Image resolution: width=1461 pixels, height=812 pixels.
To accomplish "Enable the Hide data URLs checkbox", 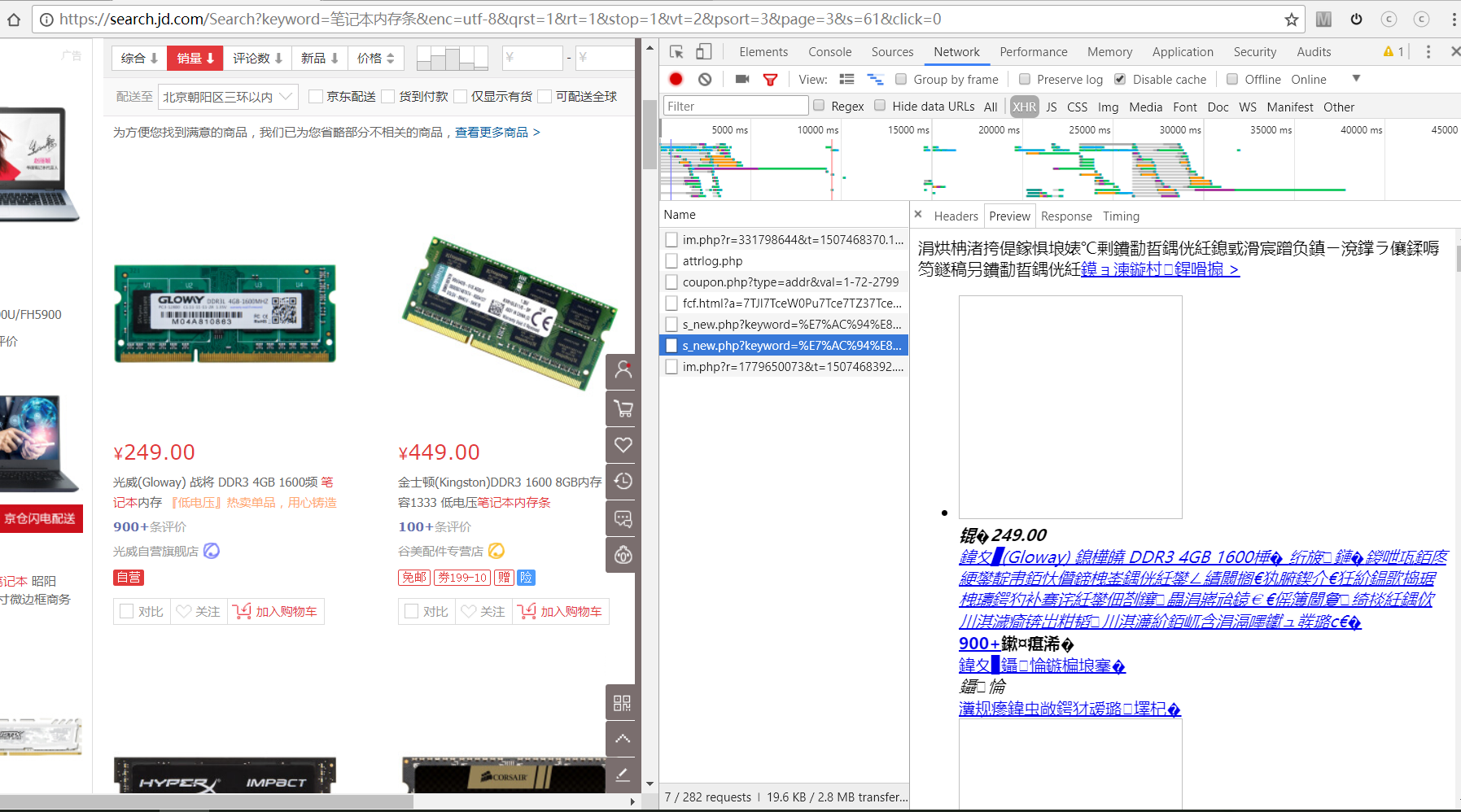I will click(x=880, y=106).
